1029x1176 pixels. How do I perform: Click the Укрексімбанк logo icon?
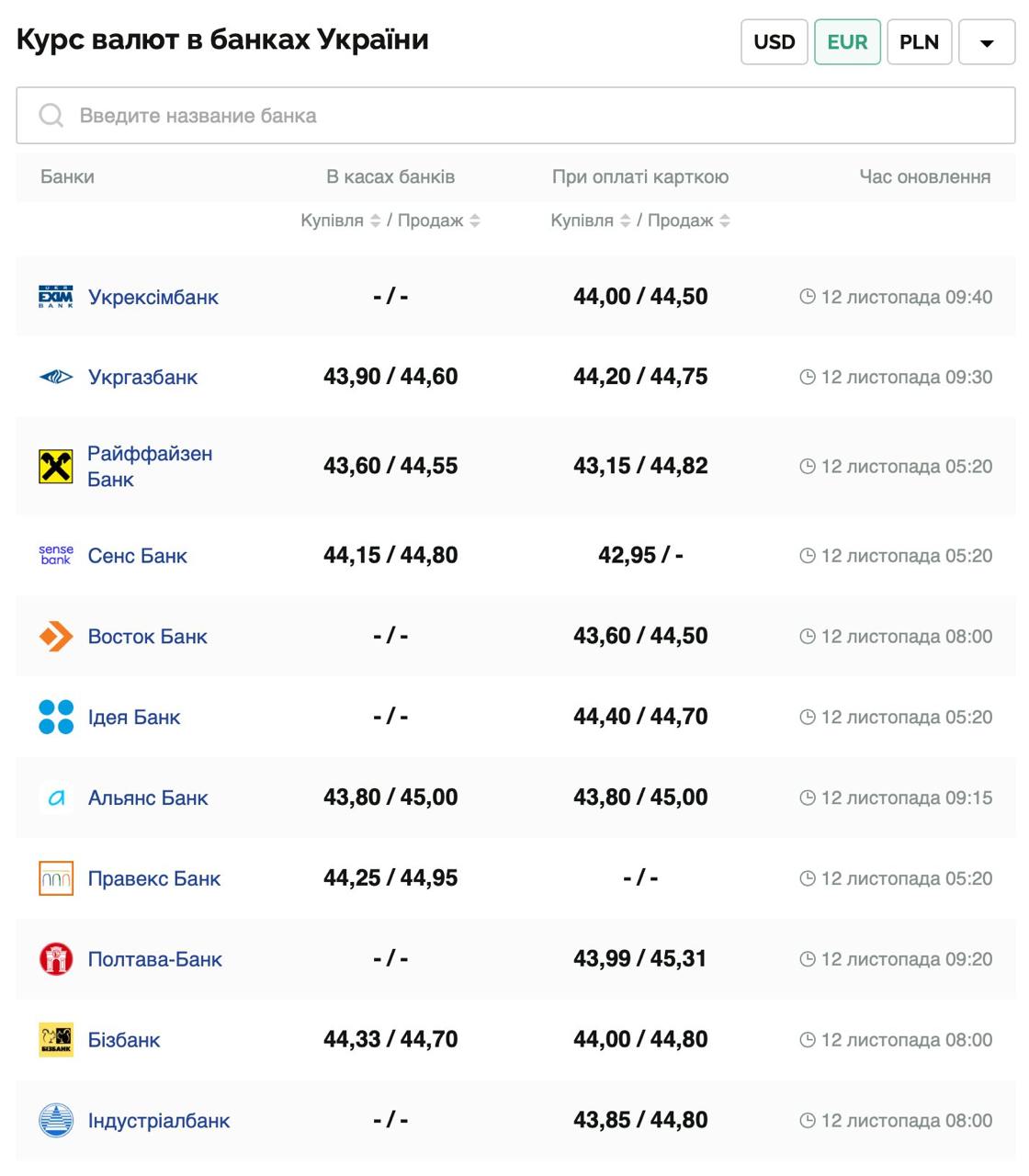[55, 297]
